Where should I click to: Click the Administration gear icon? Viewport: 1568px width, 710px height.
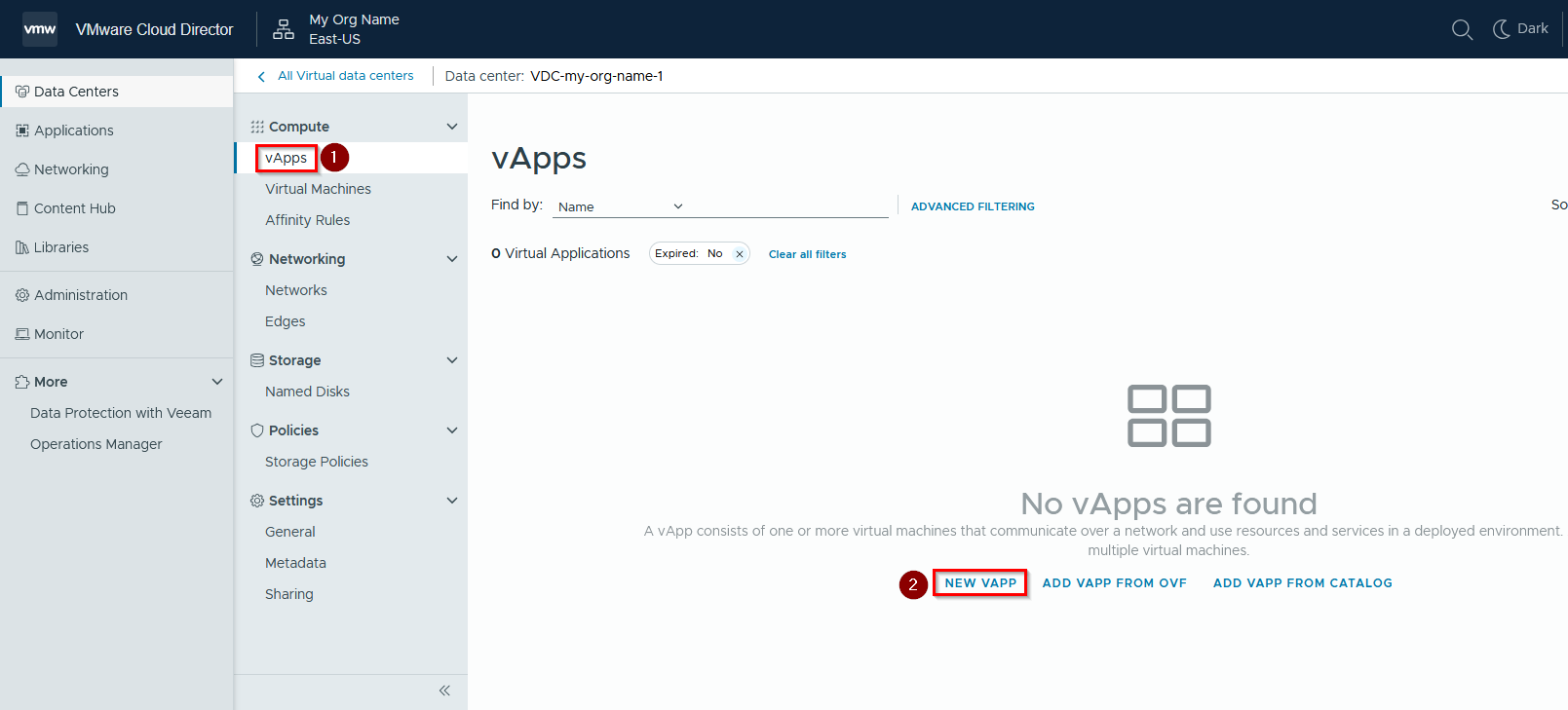click(22, 295)
